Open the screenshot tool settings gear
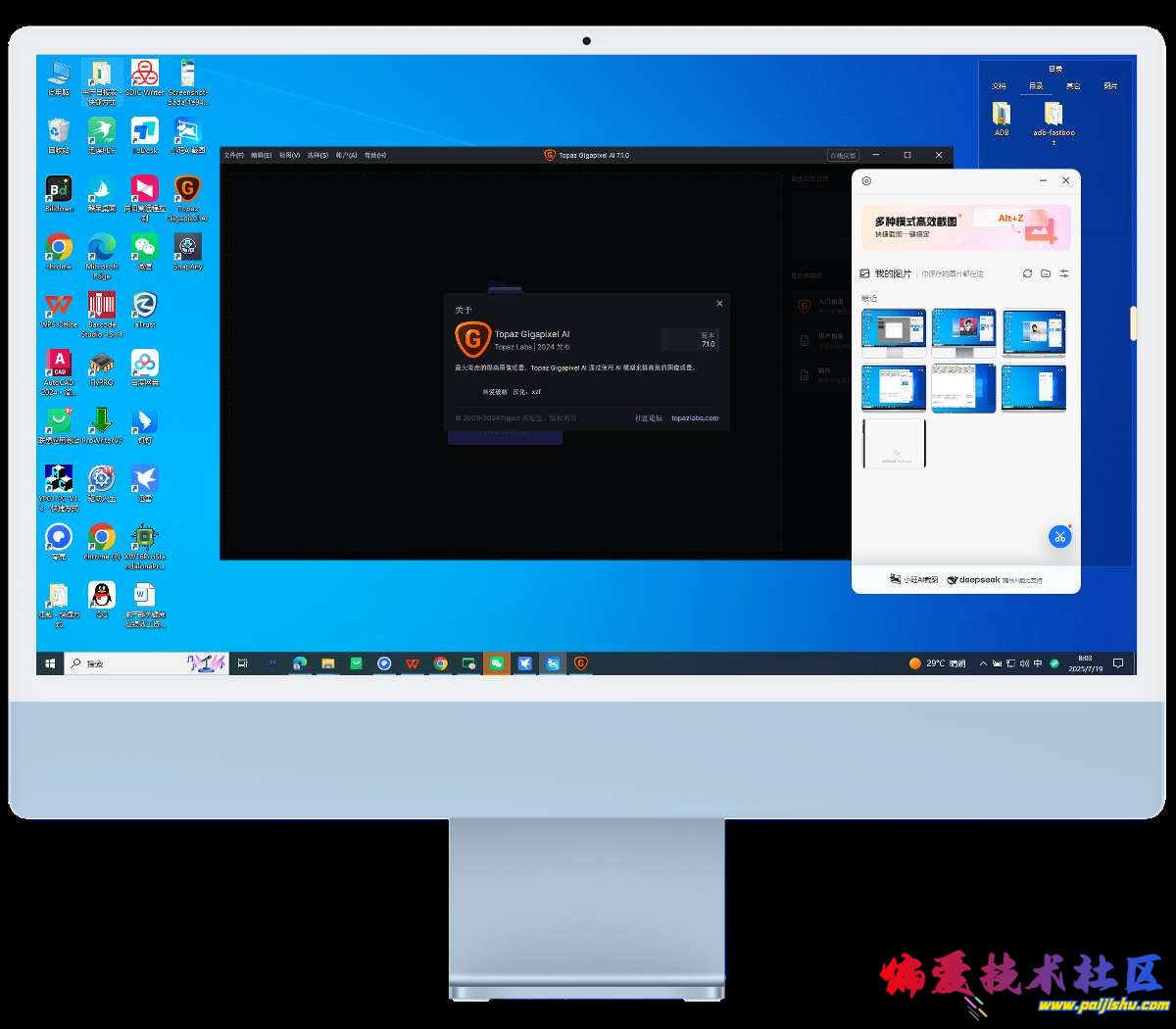Image resolution: width=1176 pixels, height=1029 pixels. click(x=866, y=181)
